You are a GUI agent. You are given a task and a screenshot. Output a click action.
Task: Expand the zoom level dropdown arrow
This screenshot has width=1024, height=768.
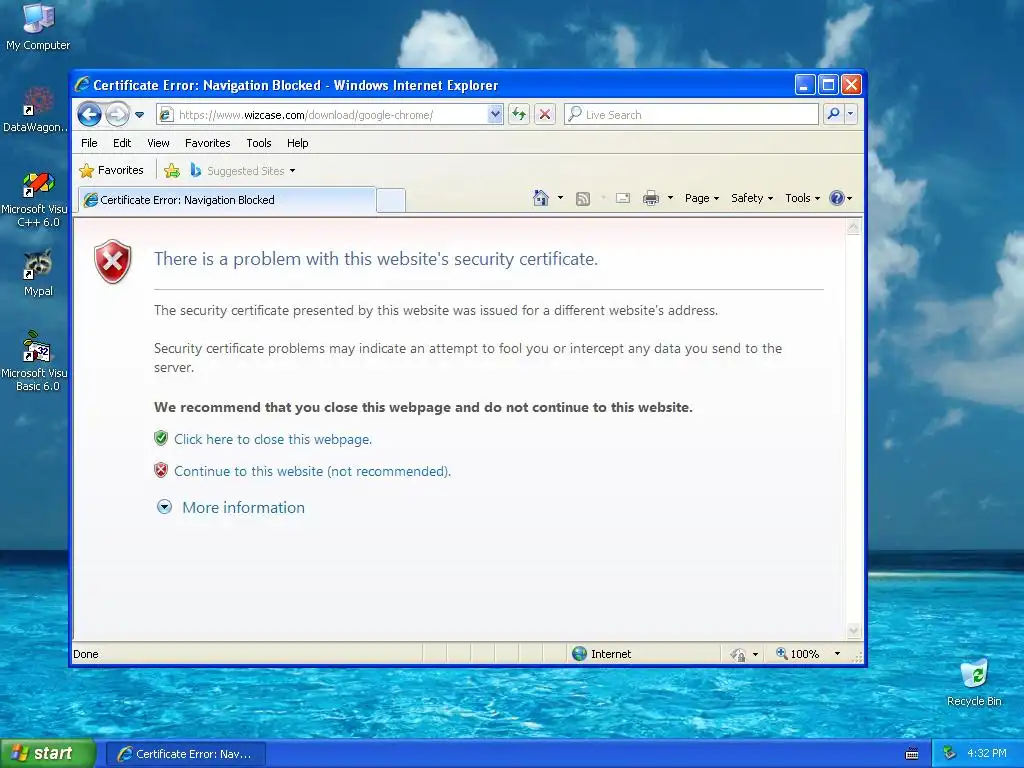pos(837,654)
